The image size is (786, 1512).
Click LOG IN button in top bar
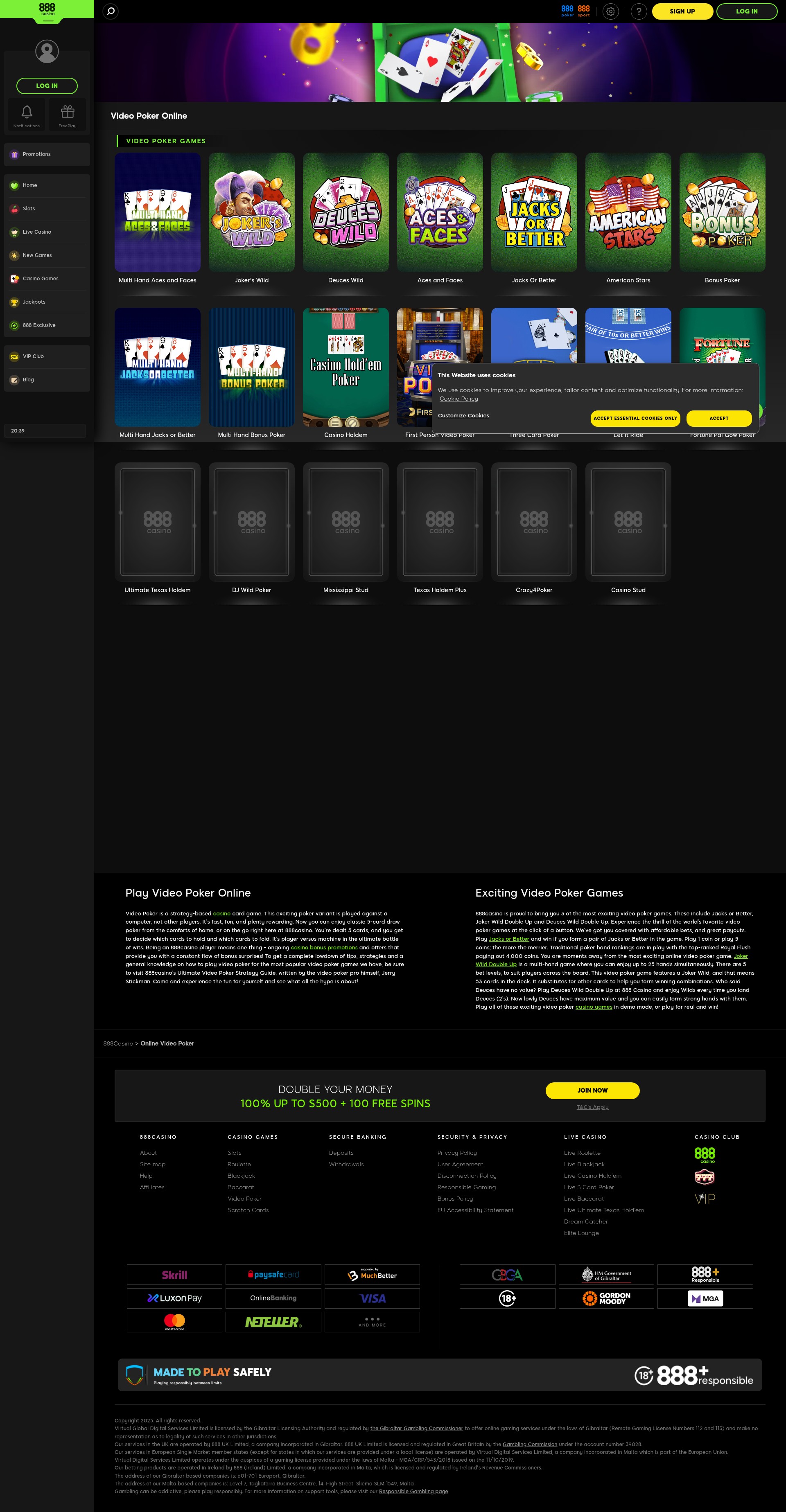747,11
